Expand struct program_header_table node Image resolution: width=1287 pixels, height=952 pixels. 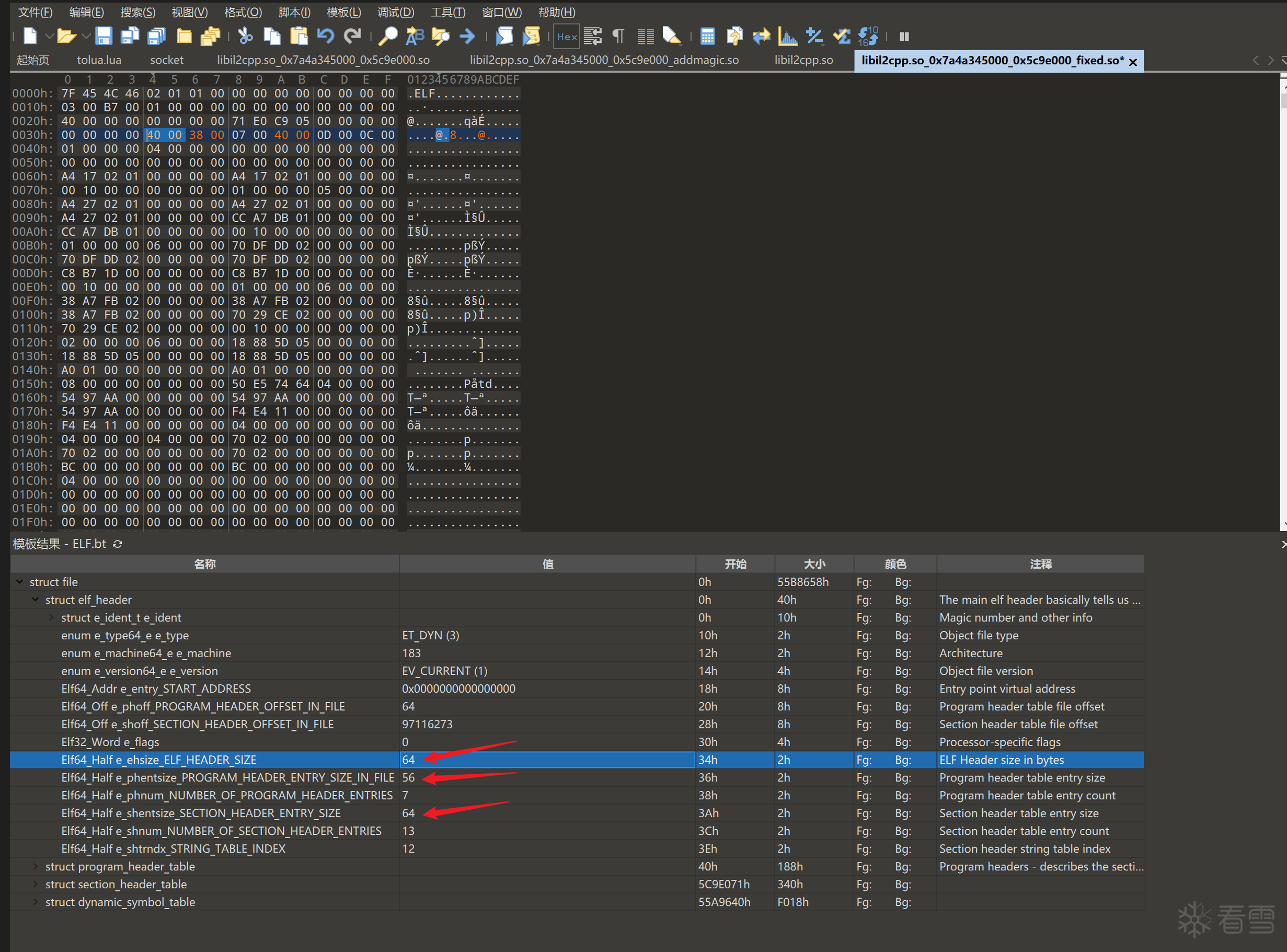point(36,866)
